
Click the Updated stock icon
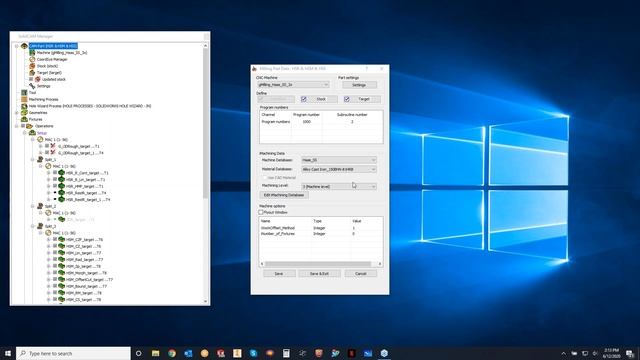point(38,79)
